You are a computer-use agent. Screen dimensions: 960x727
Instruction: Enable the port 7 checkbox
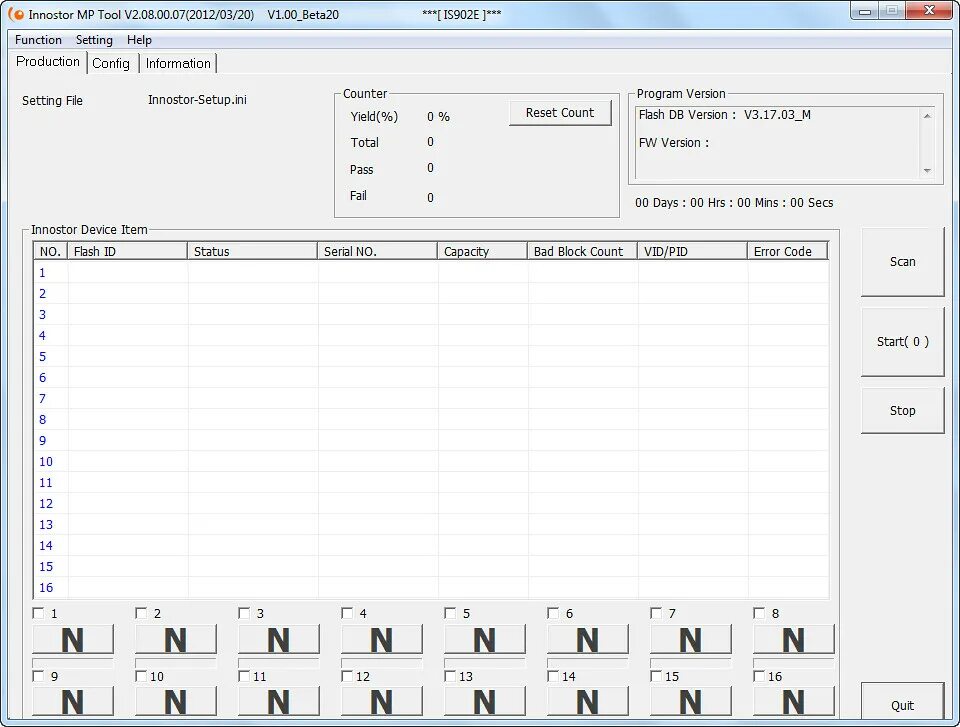656,613
